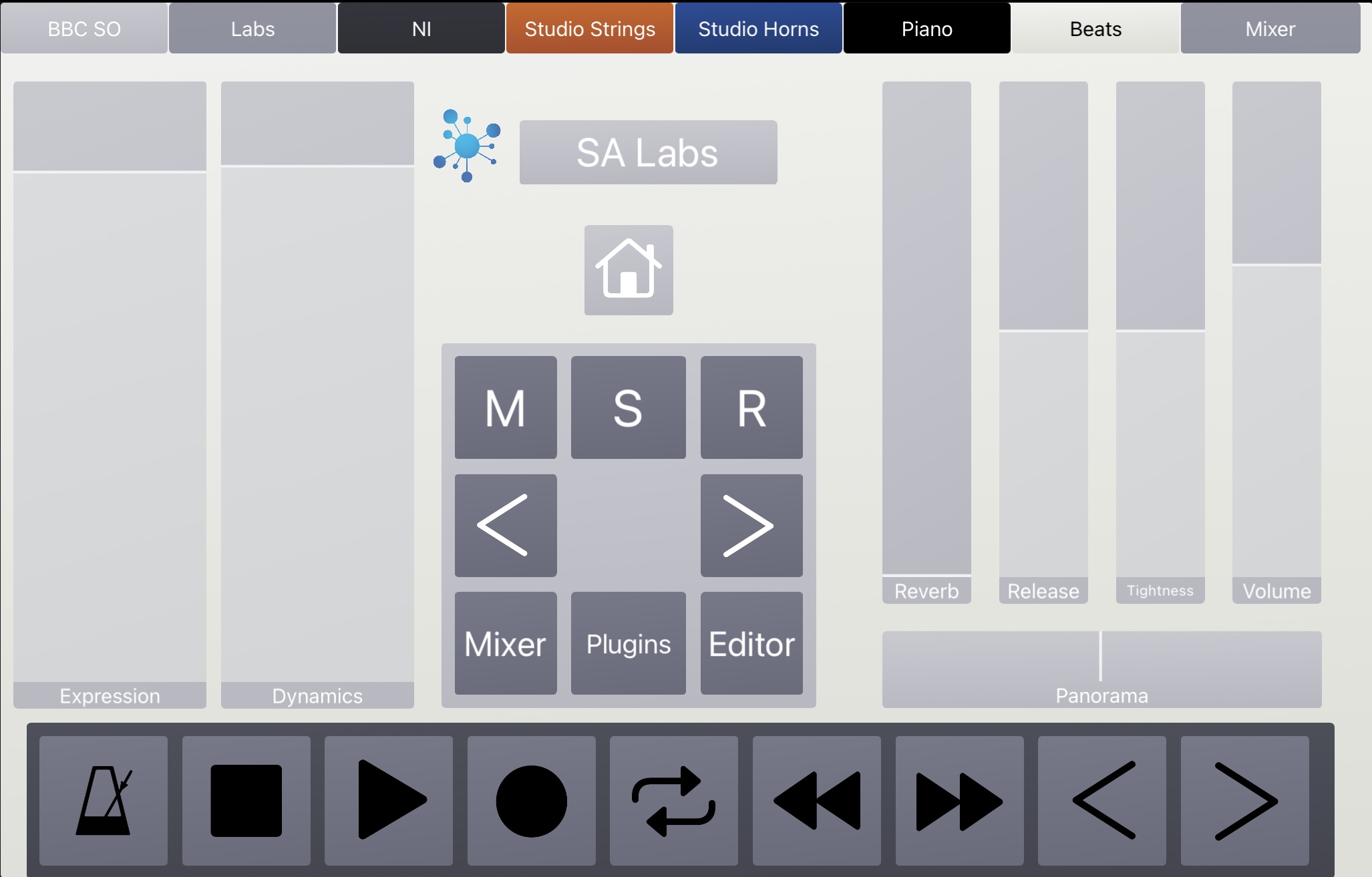Screen dimensions: 1372x877
Task: Toggle the loop cycle icon
Action: [x=674, y=800]
